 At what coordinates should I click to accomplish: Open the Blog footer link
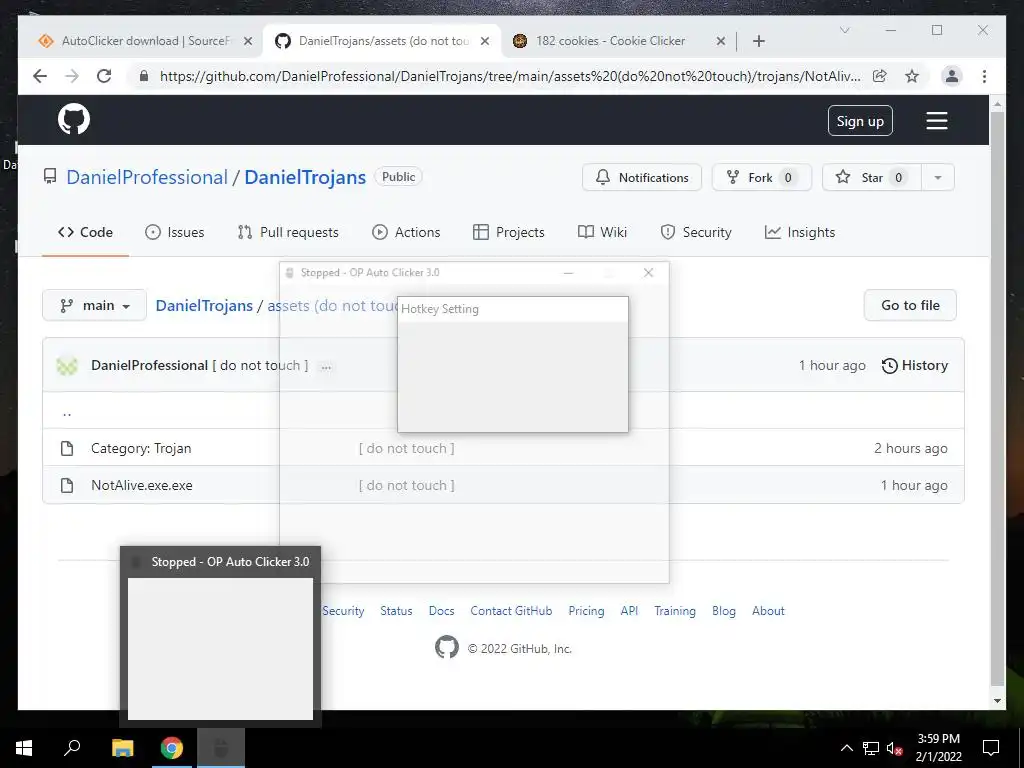click(724, 611)
